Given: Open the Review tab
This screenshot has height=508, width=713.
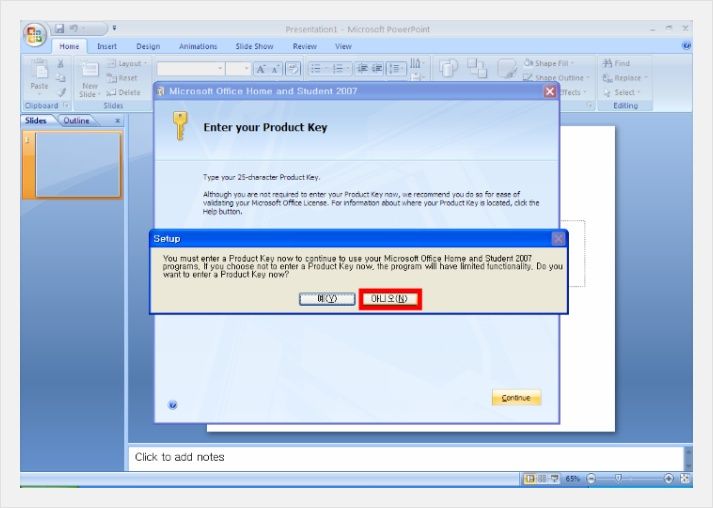Looking at the screenshot, I should click(305, 46).
